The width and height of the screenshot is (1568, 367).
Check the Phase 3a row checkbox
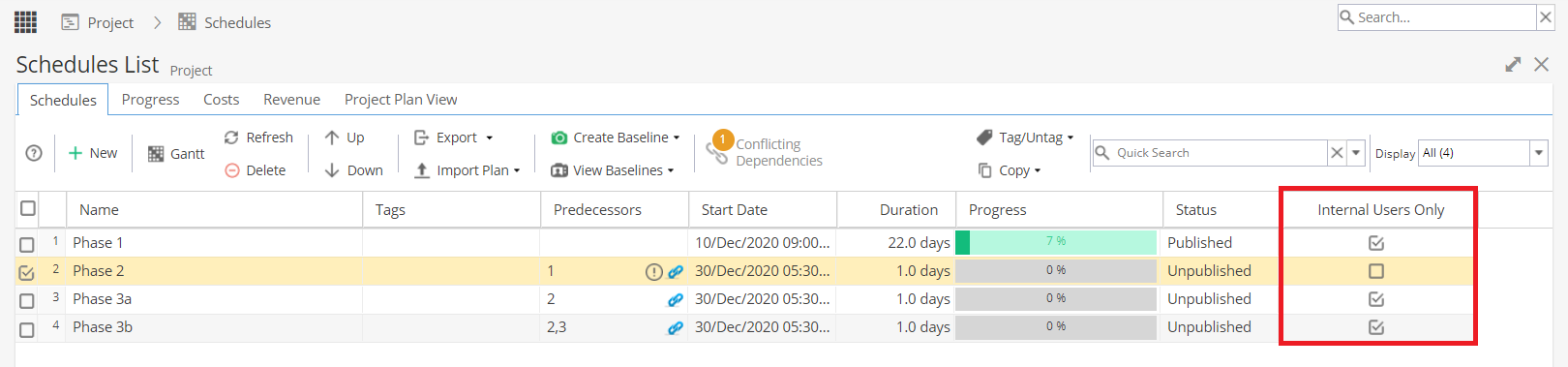27,301
